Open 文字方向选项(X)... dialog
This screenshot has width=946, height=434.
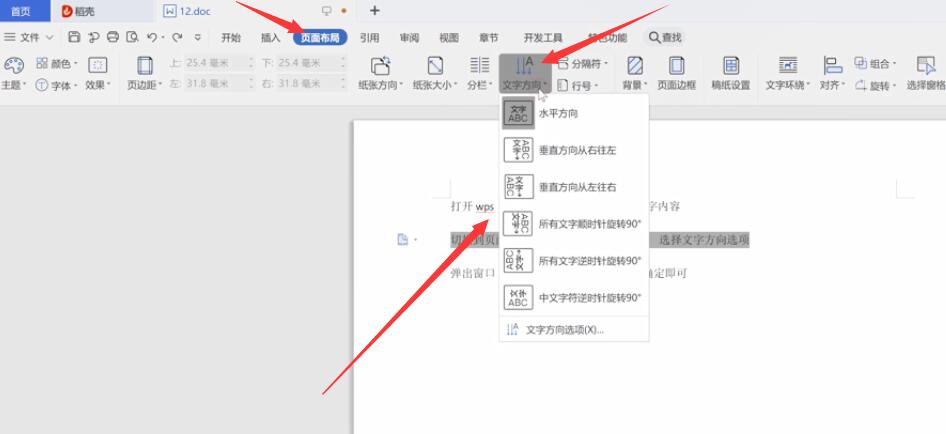pyautogui.click(x=574, y=330)
